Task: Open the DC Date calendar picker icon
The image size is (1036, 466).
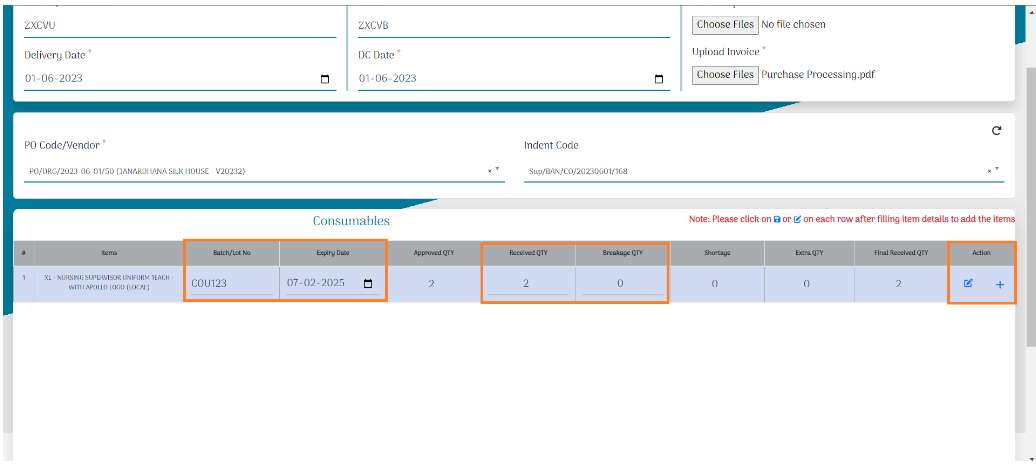Action: pos(659,79)
